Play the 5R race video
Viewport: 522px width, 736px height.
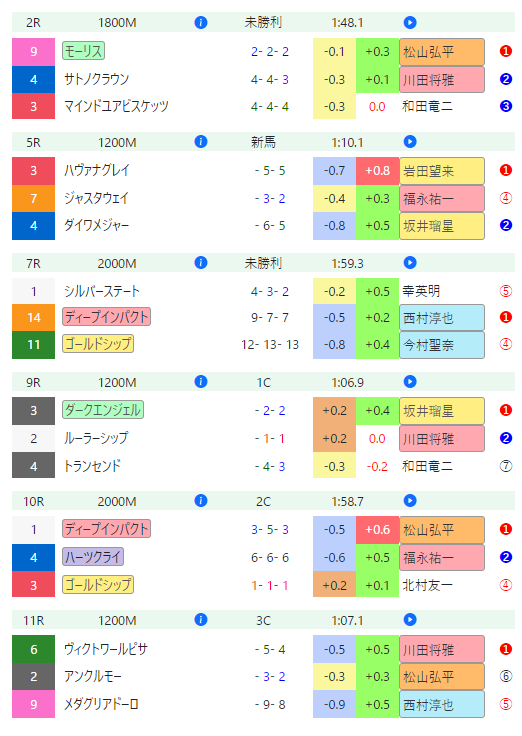410,142
